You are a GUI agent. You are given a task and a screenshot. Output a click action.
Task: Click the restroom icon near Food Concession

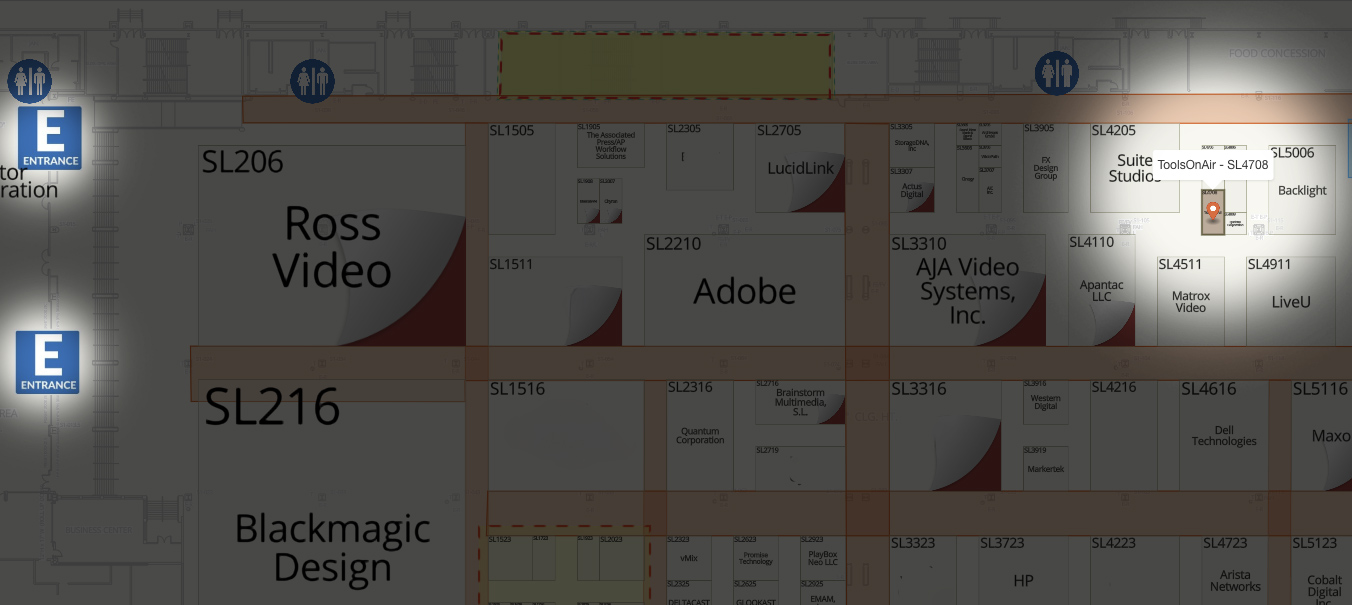click(1057, 73)
